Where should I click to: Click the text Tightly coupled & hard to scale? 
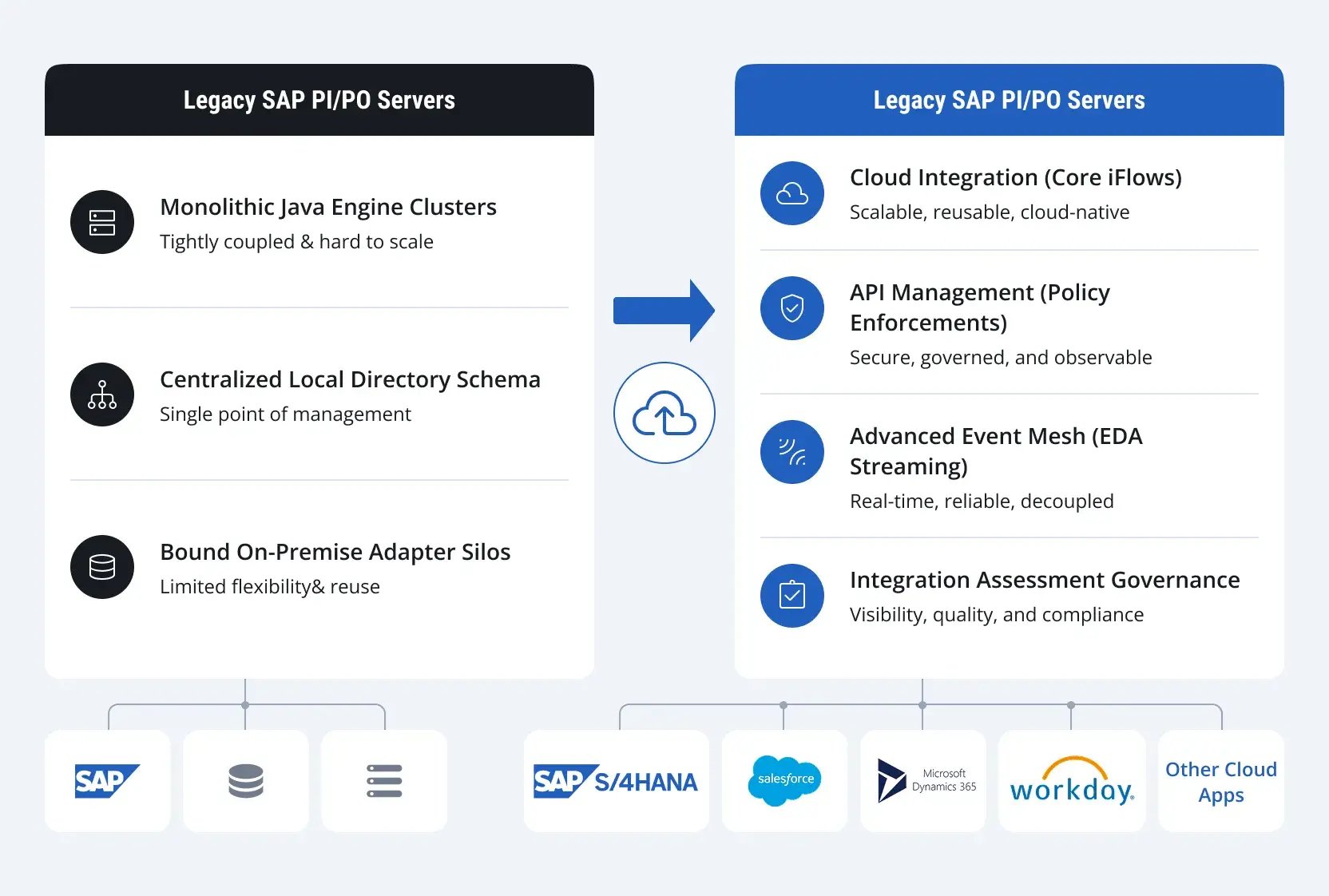click(x=296, y=241)
